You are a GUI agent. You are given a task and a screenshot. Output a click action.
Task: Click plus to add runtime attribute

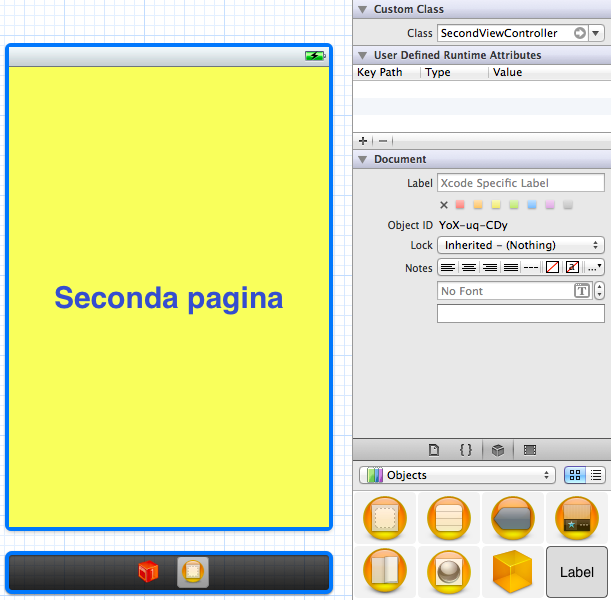[363, 141]
